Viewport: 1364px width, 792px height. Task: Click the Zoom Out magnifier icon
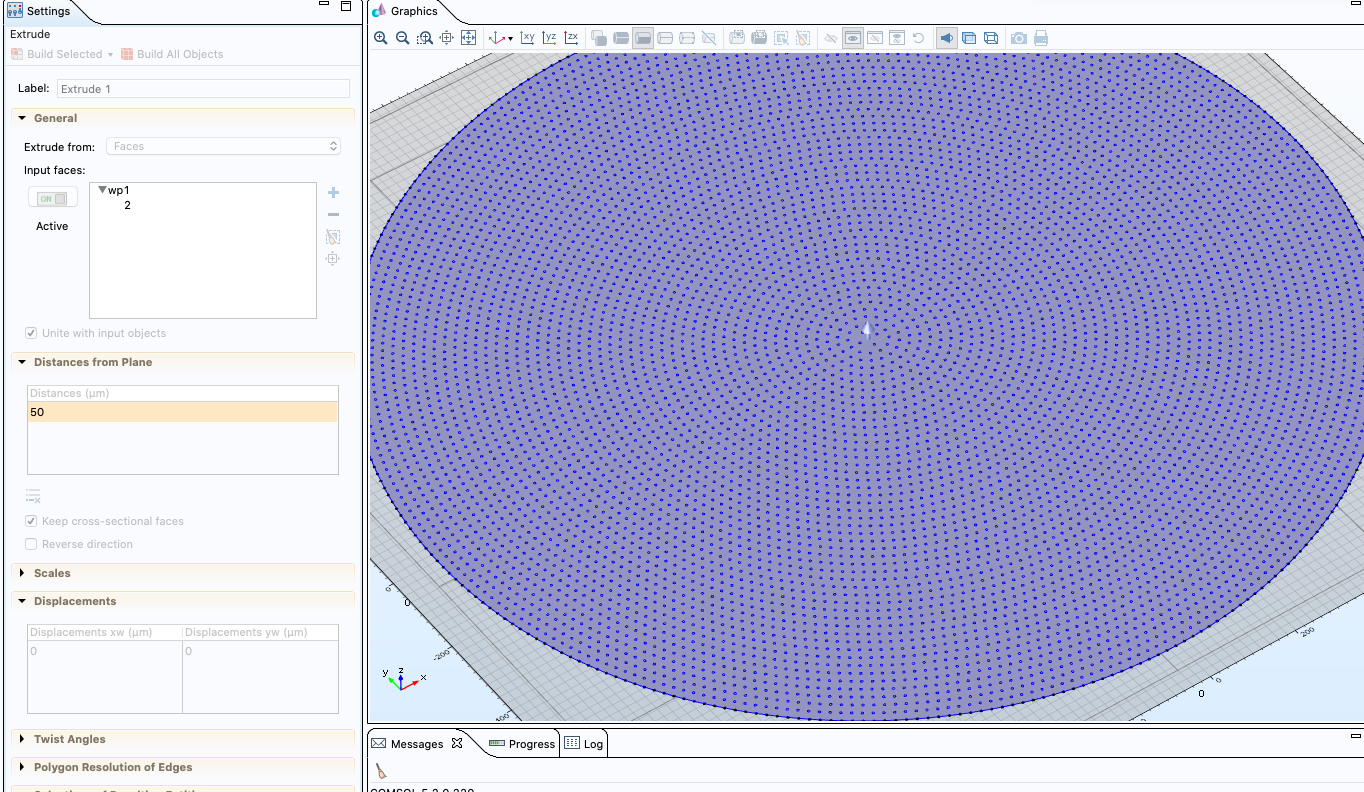[x=402, y=38]
